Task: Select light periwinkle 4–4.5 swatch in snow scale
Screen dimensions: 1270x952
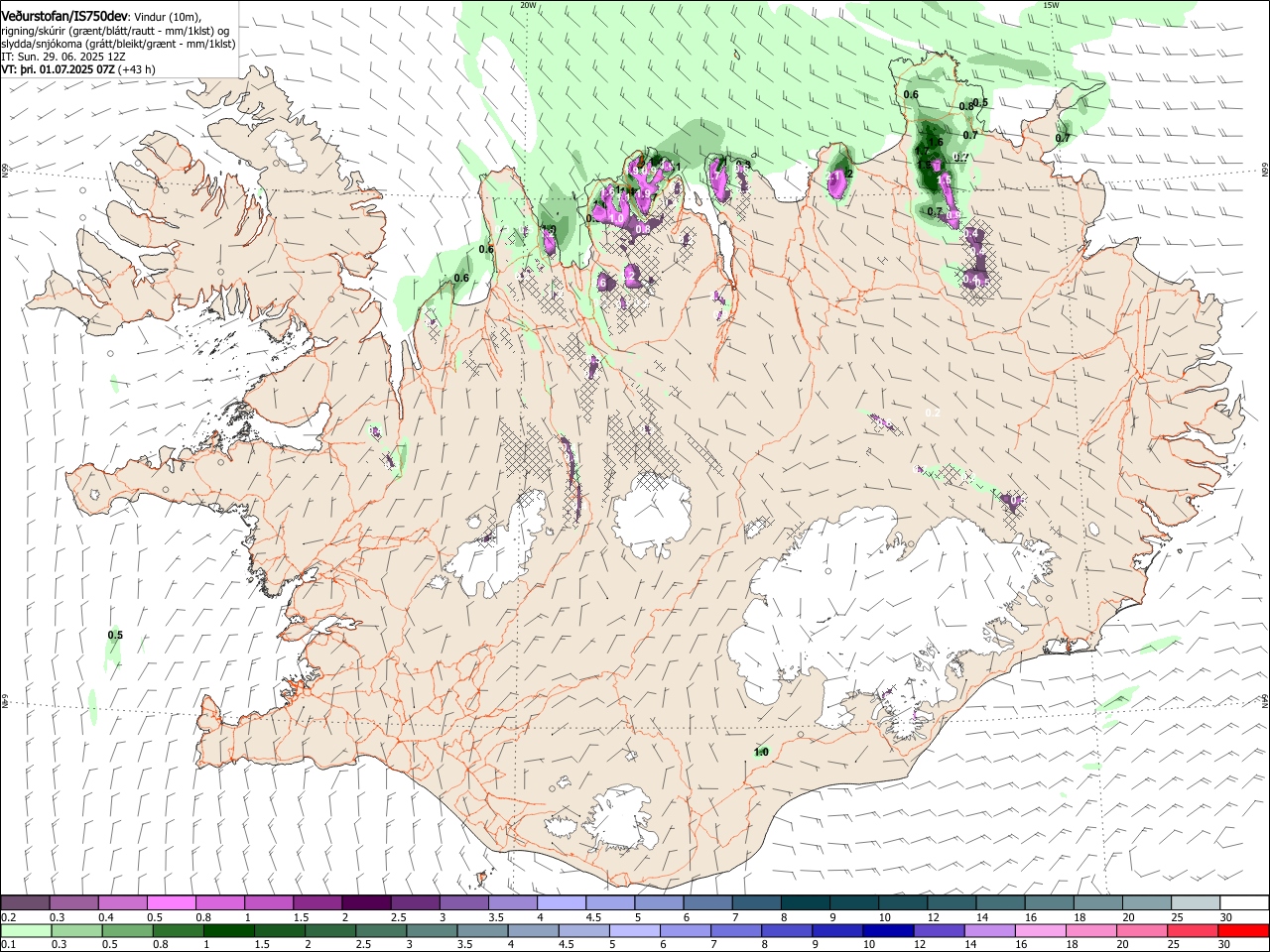Action: [562, 903]
